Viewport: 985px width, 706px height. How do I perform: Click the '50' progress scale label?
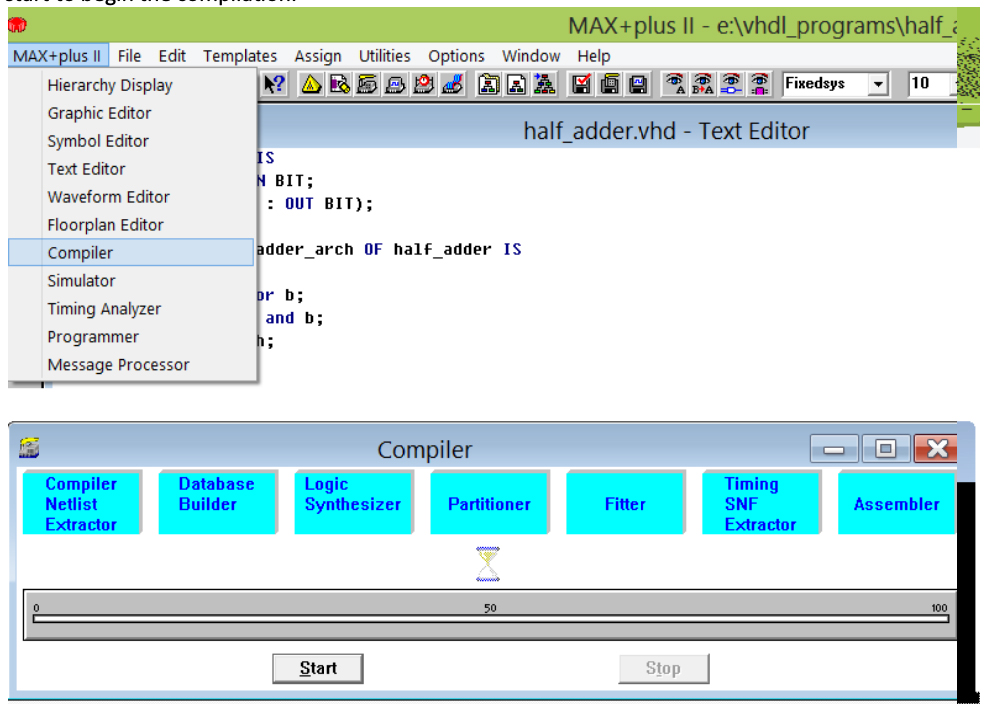(x=490, y=607)
